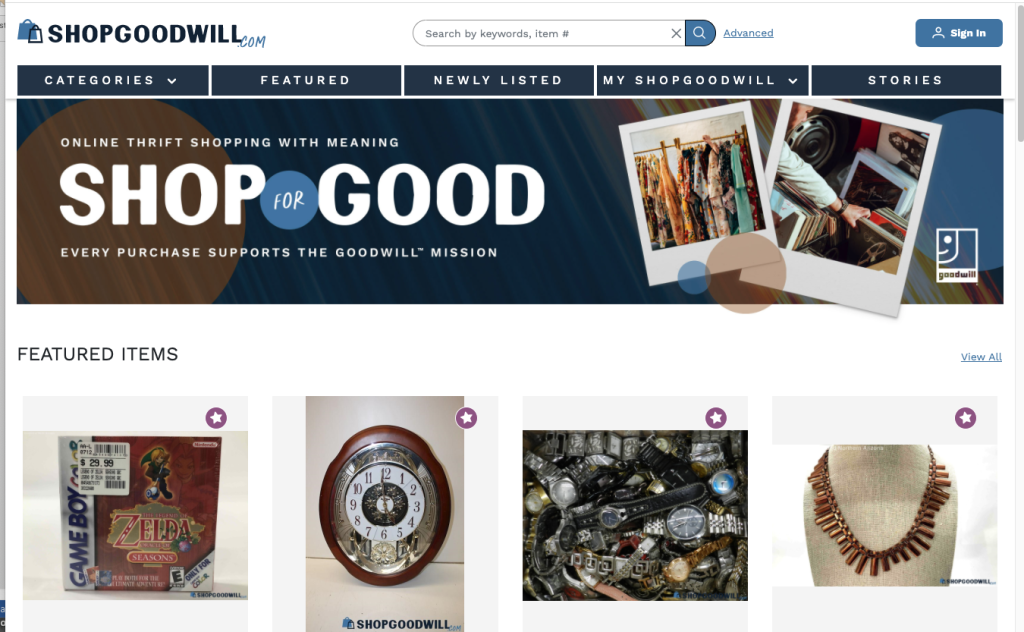This screenshot has width=1024, height=632.
Task: Click the search magnifier button
Action: [699, 33]
